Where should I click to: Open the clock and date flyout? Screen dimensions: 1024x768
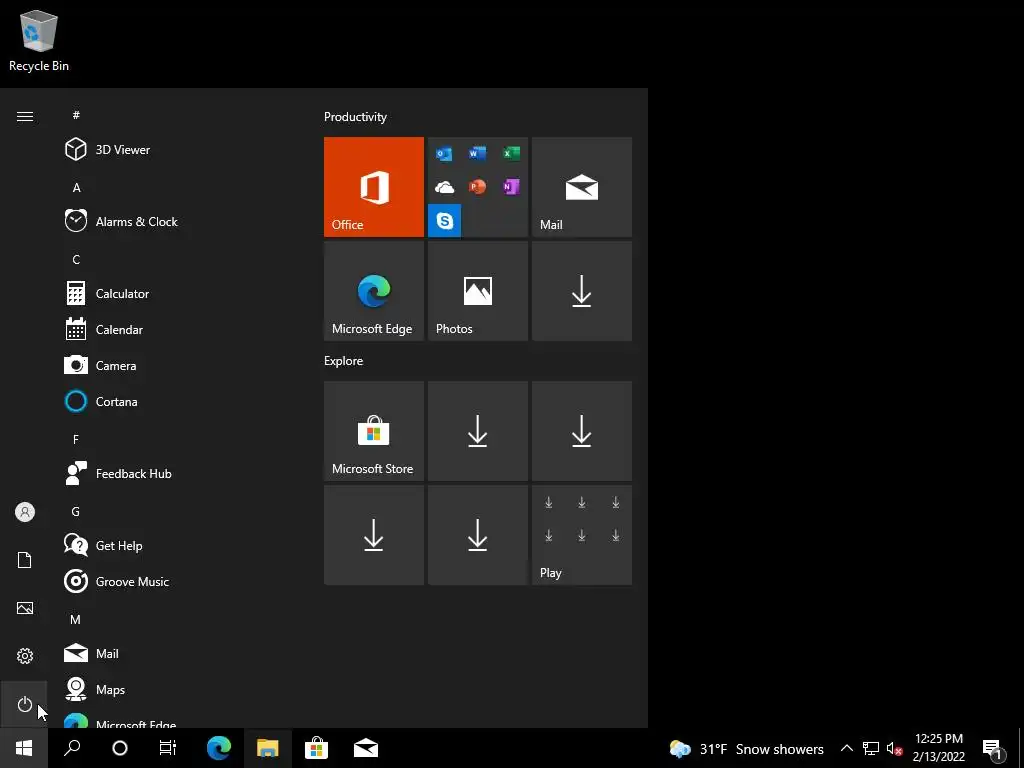938,748
